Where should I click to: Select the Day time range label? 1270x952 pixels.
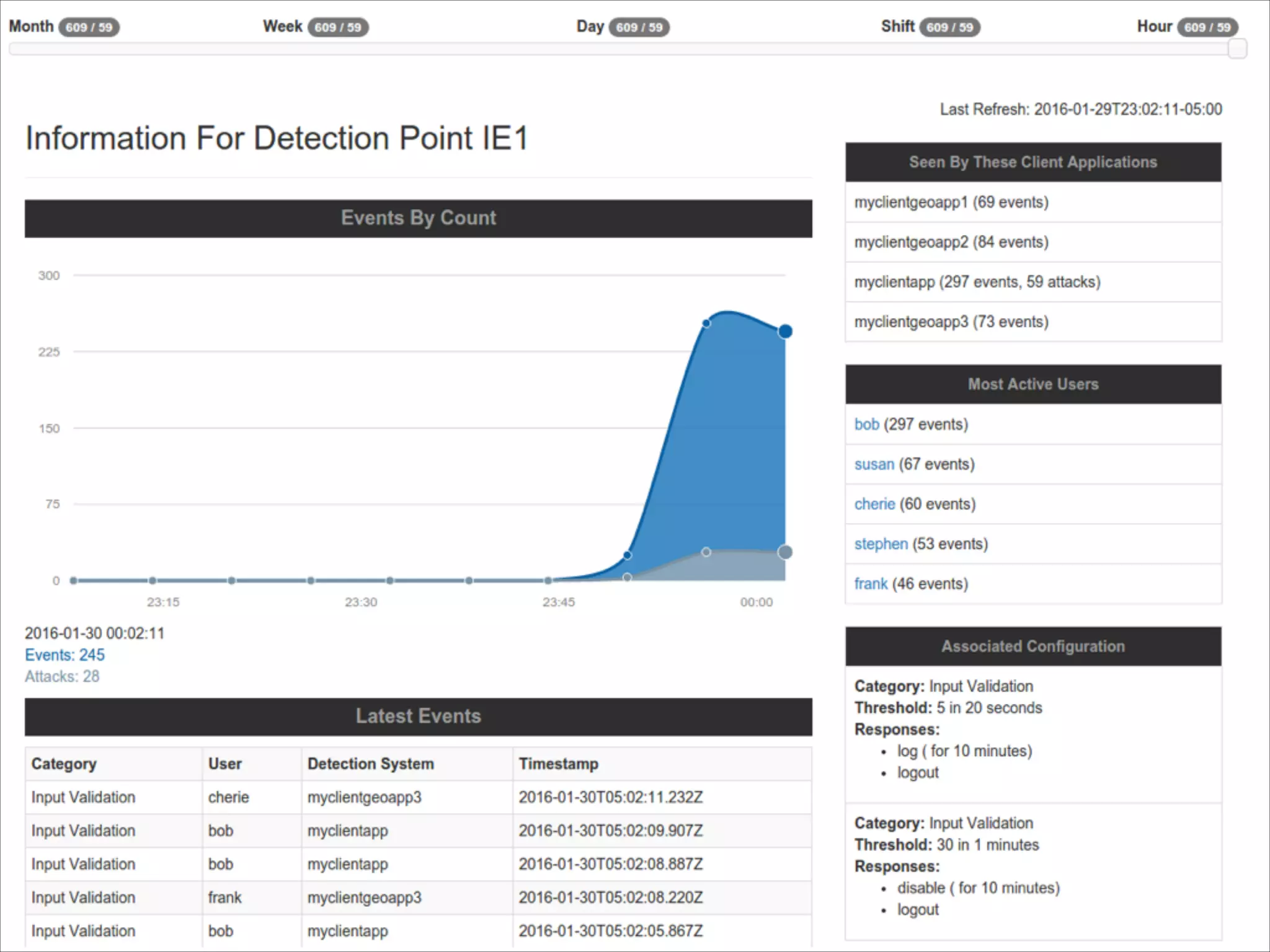pyautogui.click(x=590, y=27)
